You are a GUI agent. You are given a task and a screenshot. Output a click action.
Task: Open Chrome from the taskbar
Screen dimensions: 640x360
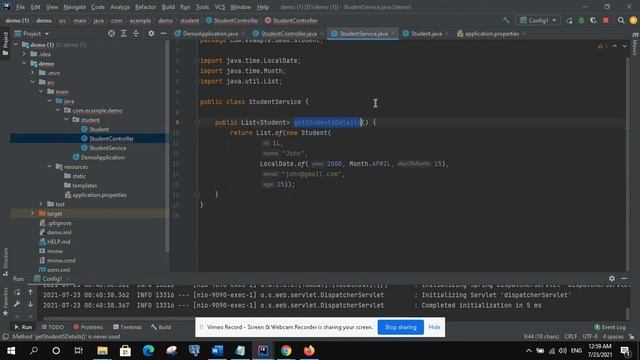(286, 351)
